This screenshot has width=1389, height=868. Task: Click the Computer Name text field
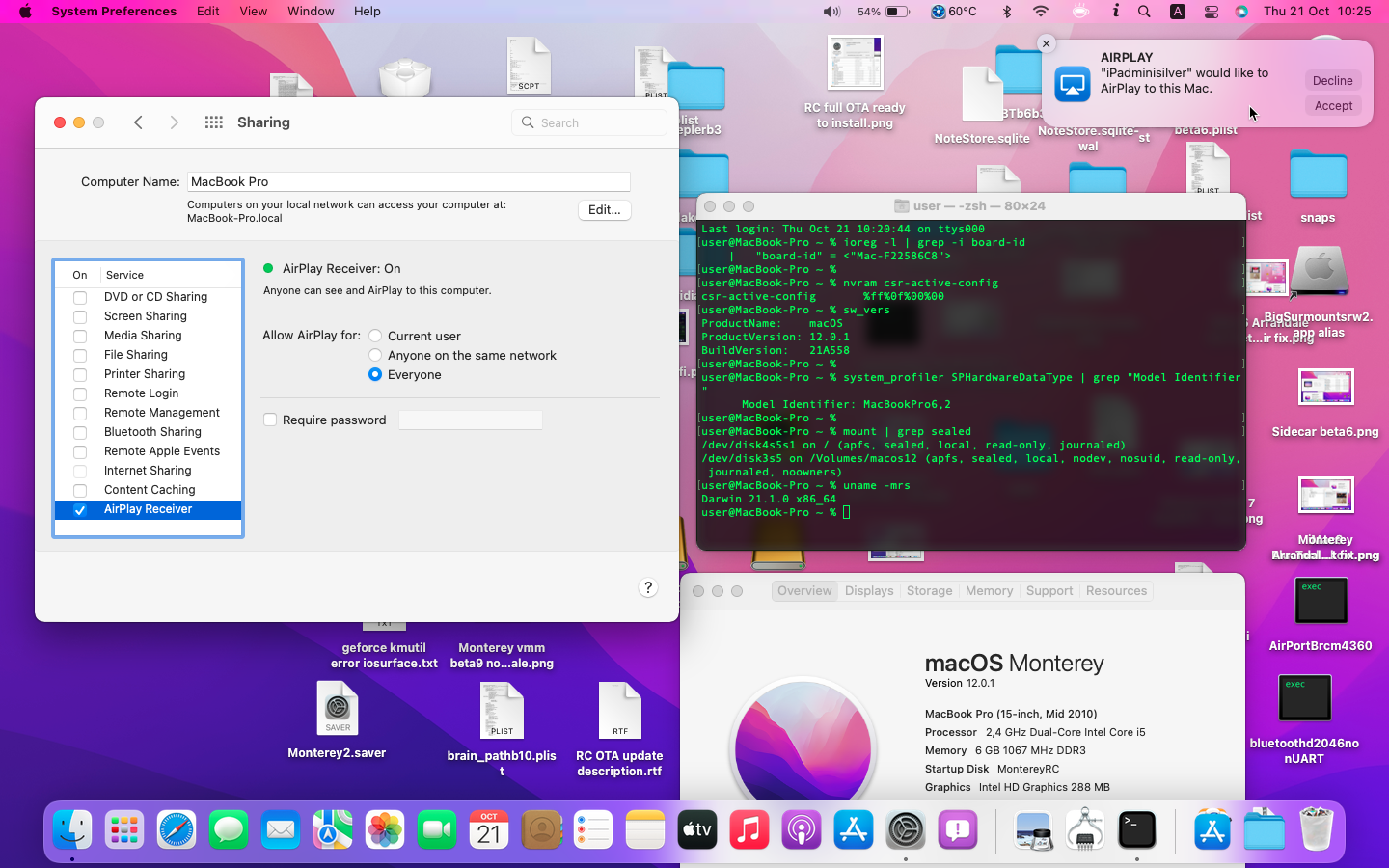[x=409, y=181]
